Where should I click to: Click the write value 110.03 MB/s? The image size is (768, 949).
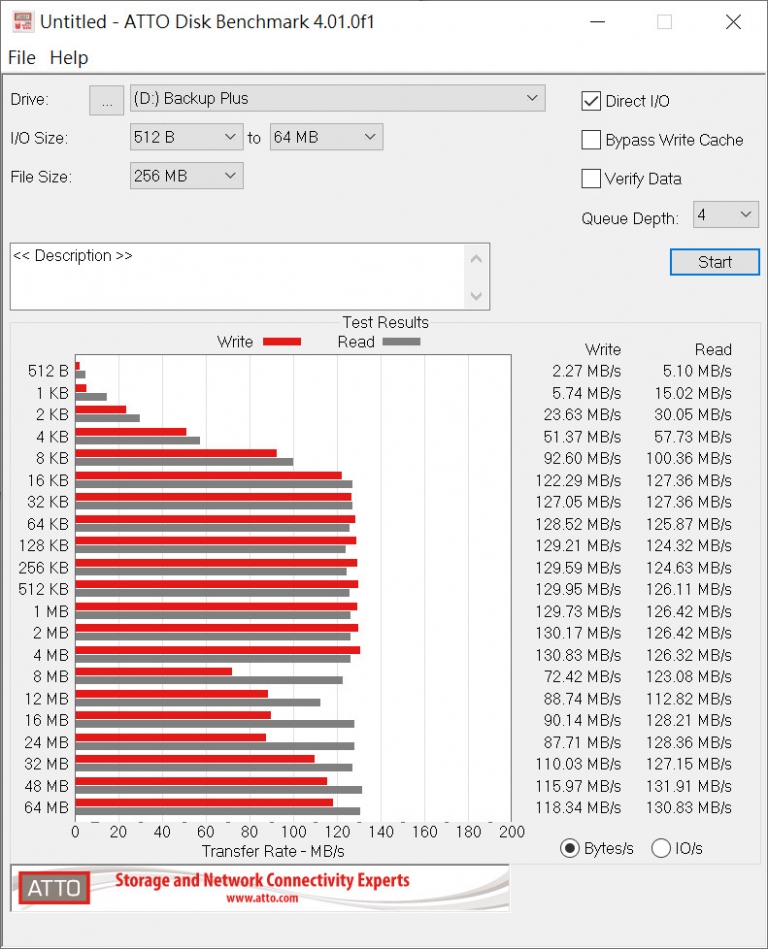point(578,764)
